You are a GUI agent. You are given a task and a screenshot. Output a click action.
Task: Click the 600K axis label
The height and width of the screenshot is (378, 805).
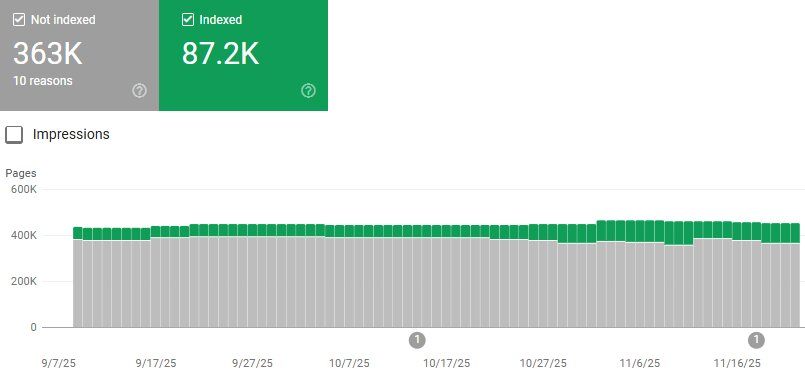[24, 189]
